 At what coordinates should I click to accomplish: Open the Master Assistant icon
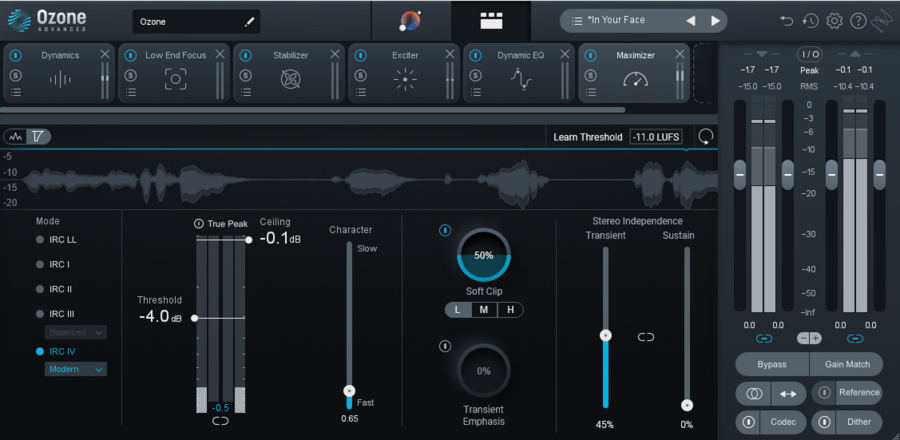410,21
